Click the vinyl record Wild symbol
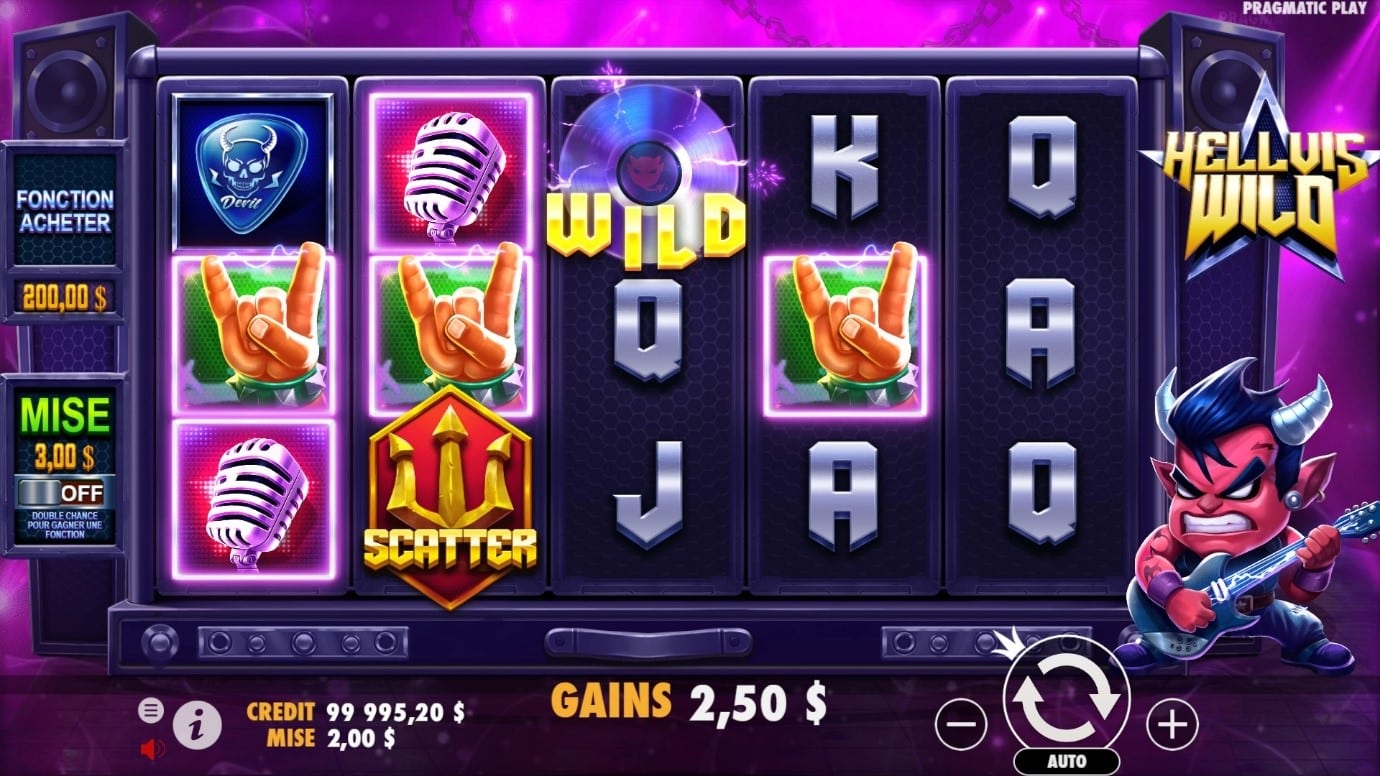This screenshot has height=776, width=1380. [x=648, y=178]
